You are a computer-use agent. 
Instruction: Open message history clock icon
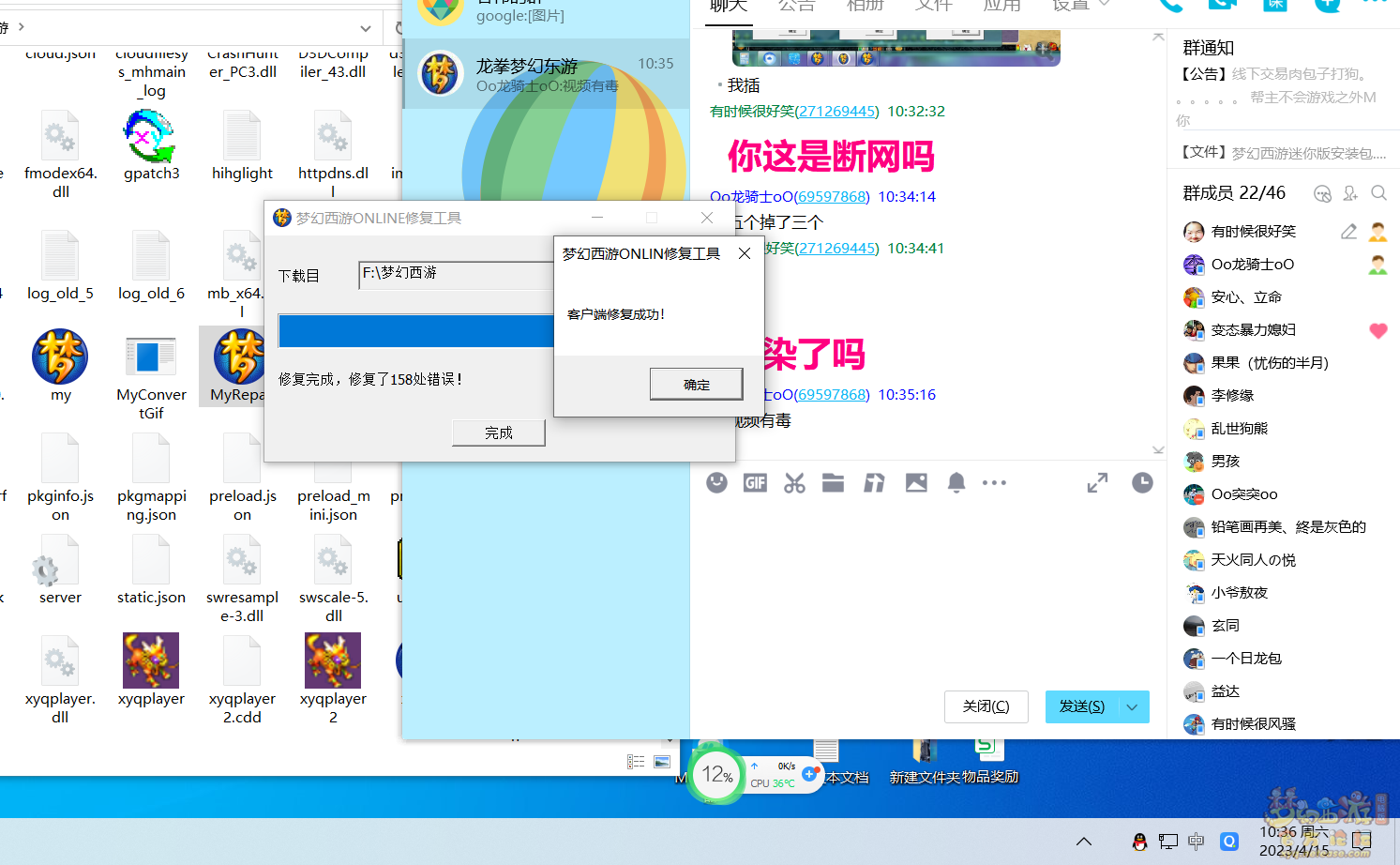point(1142,483)
